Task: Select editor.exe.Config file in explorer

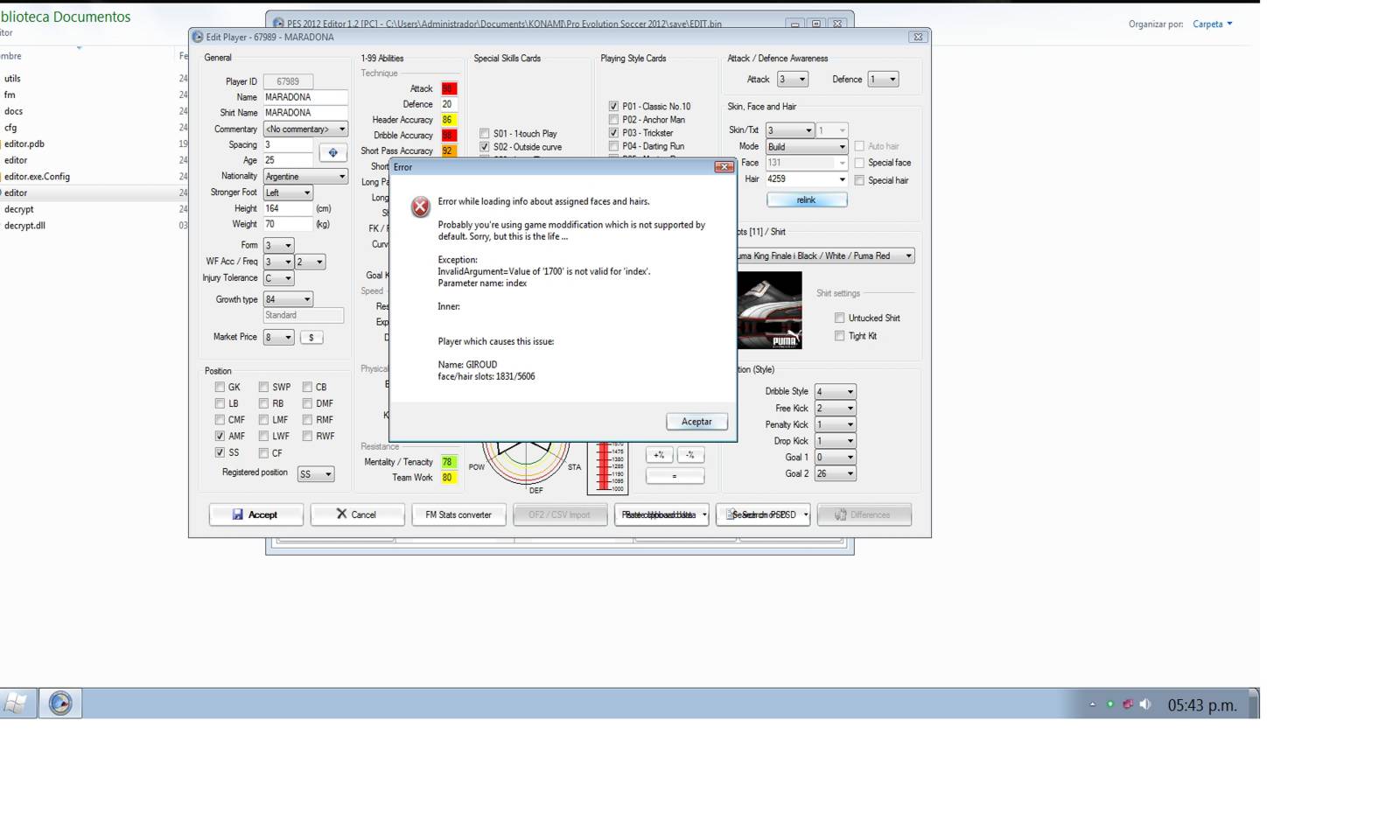Action: pos(37,176)
